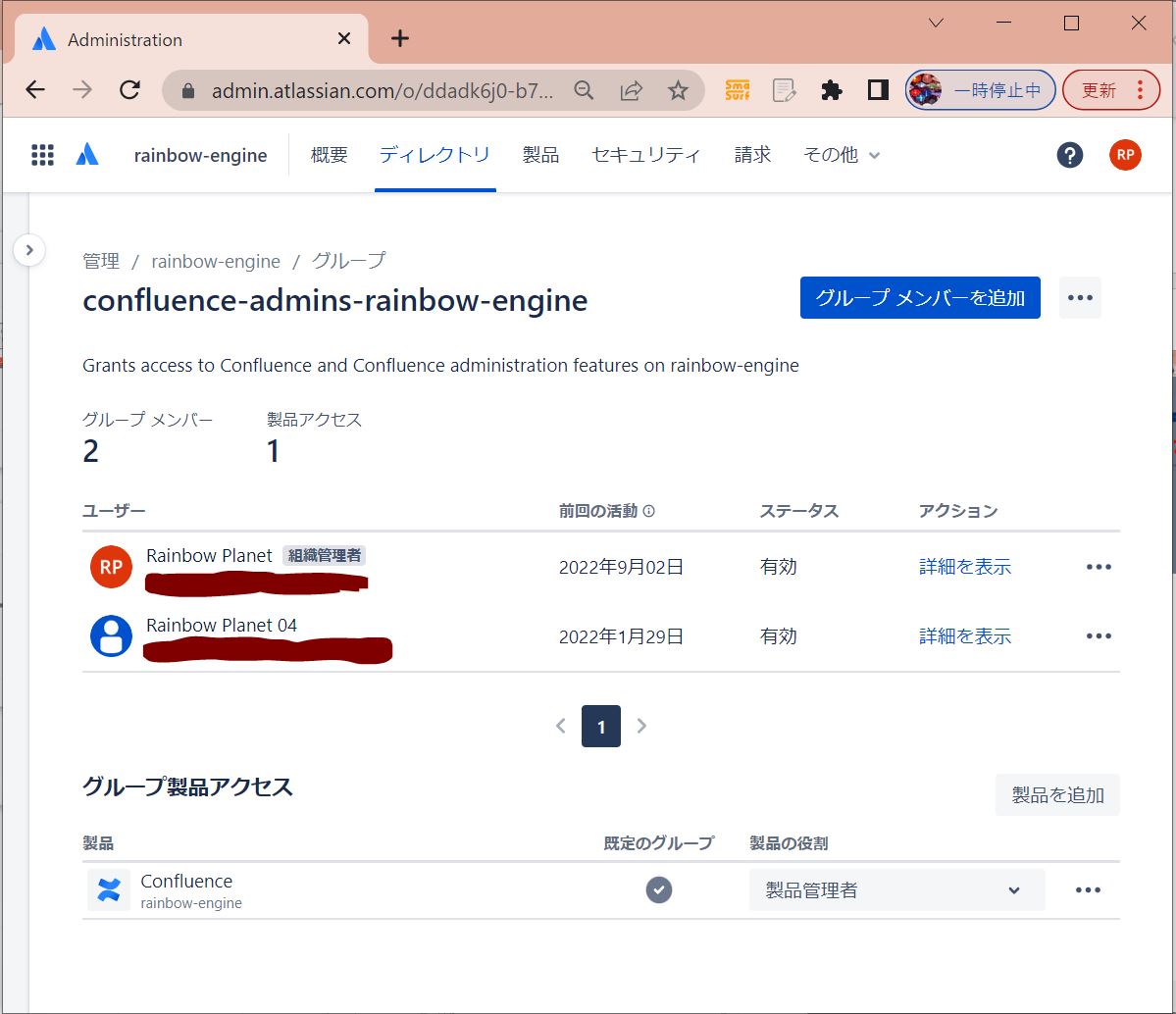Click the browser address bar URL
Image resolution: width=1176 pixels, height=1014 pixels.
(x=383, y=90)
